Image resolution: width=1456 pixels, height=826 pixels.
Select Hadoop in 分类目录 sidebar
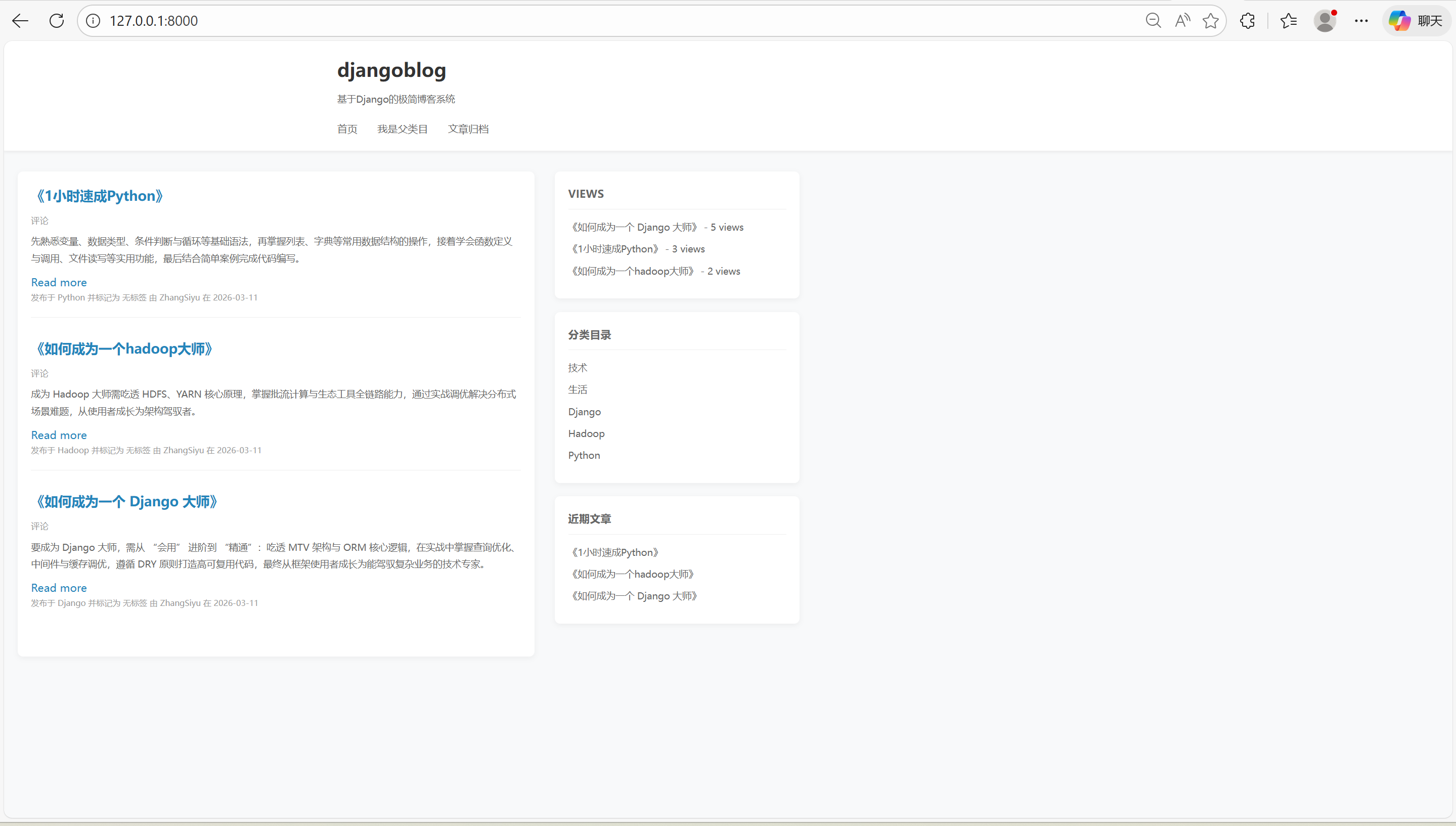pyautogui.click(x=586, y=433)
